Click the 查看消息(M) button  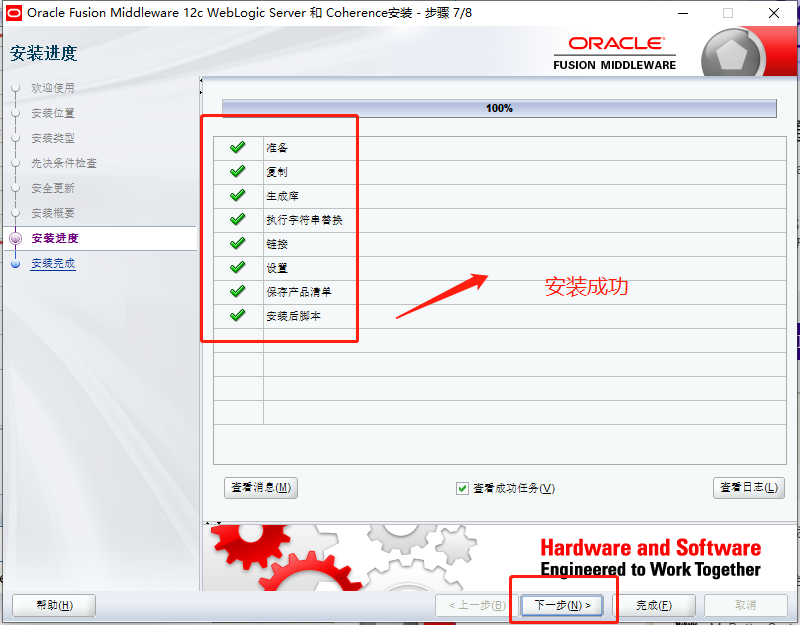pyautogui.click(x=261, y=488)
